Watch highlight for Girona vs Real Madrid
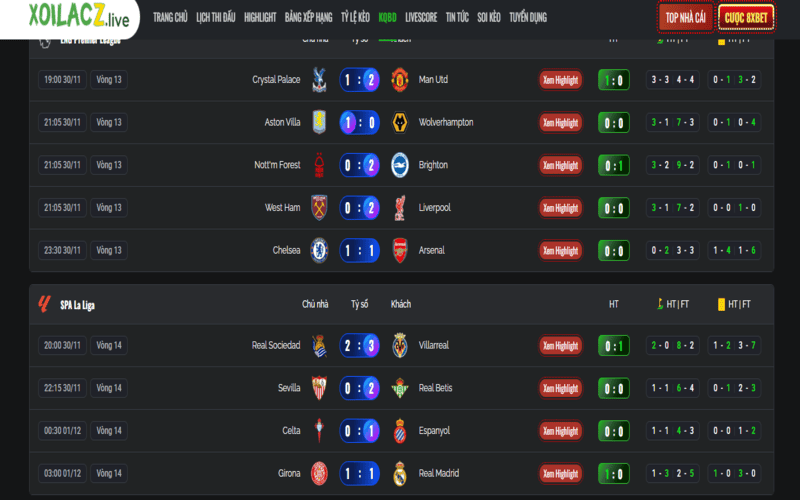Screen dimensions: 800x500 (x=560, y=473)
